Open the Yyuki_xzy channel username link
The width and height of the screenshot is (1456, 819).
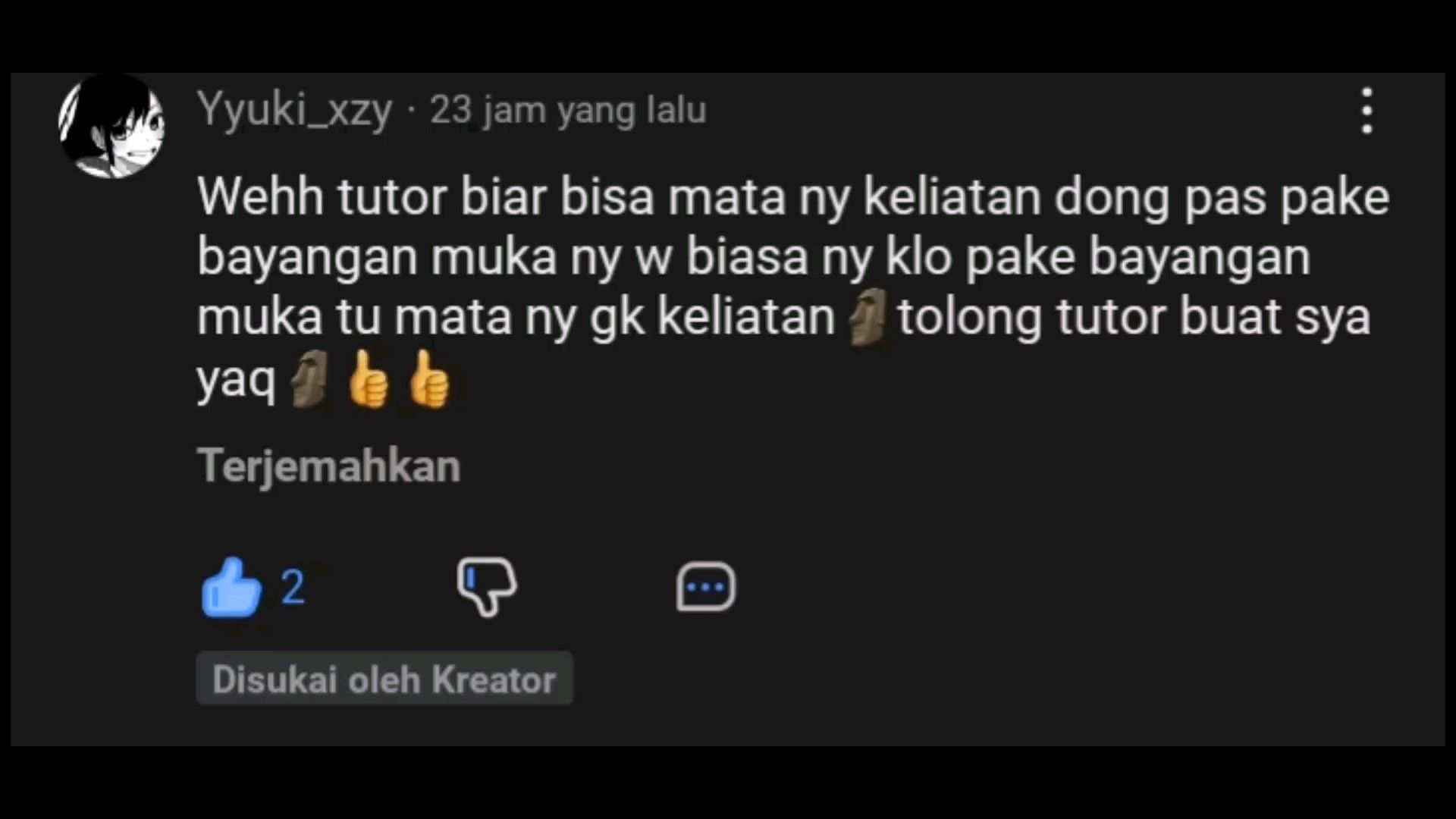click(295, 110)
